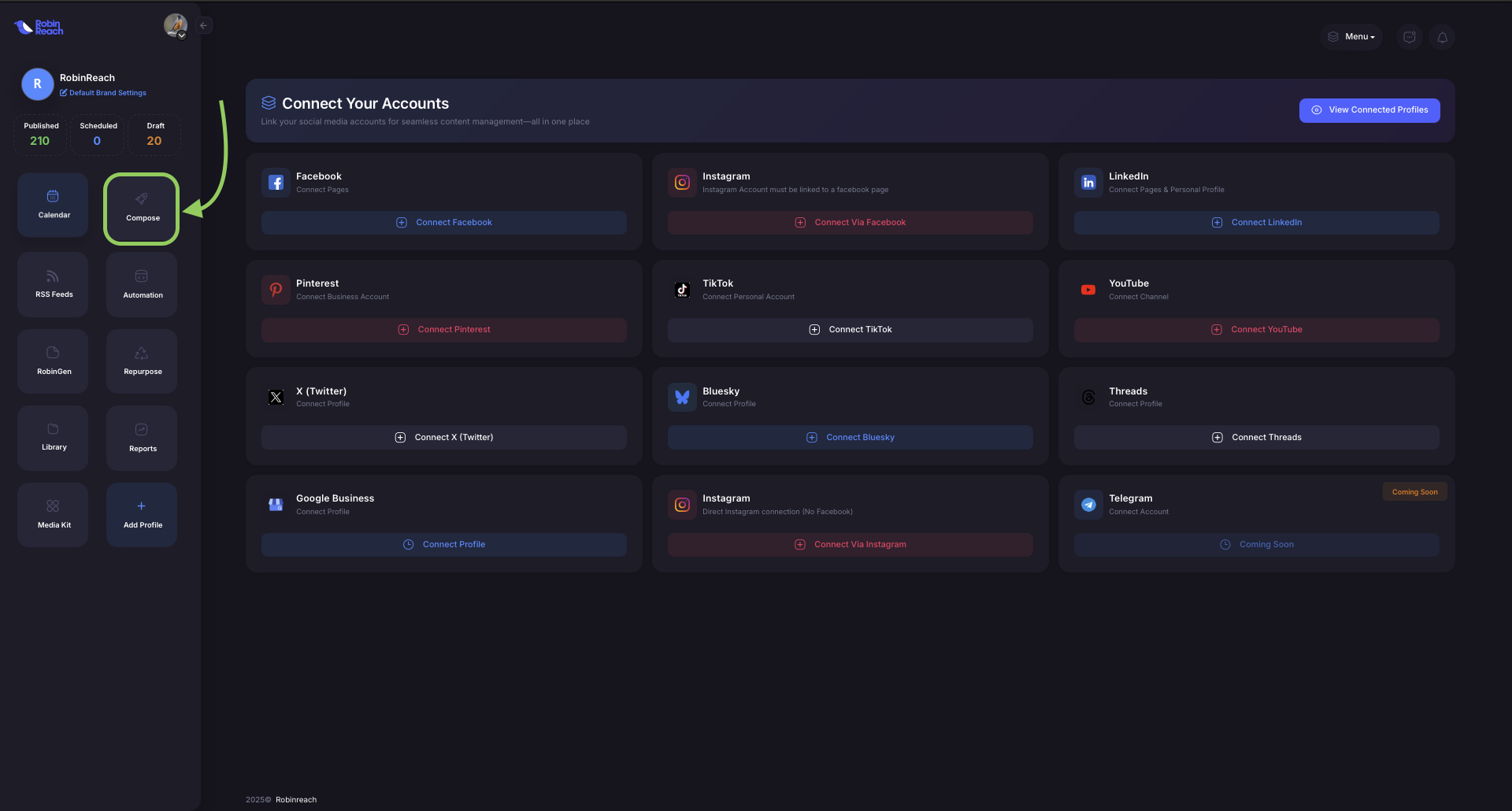This screenshot has width=1512, height=811.
Task: Click the Telegram Coming Soon button
Action: [1257, 545]
